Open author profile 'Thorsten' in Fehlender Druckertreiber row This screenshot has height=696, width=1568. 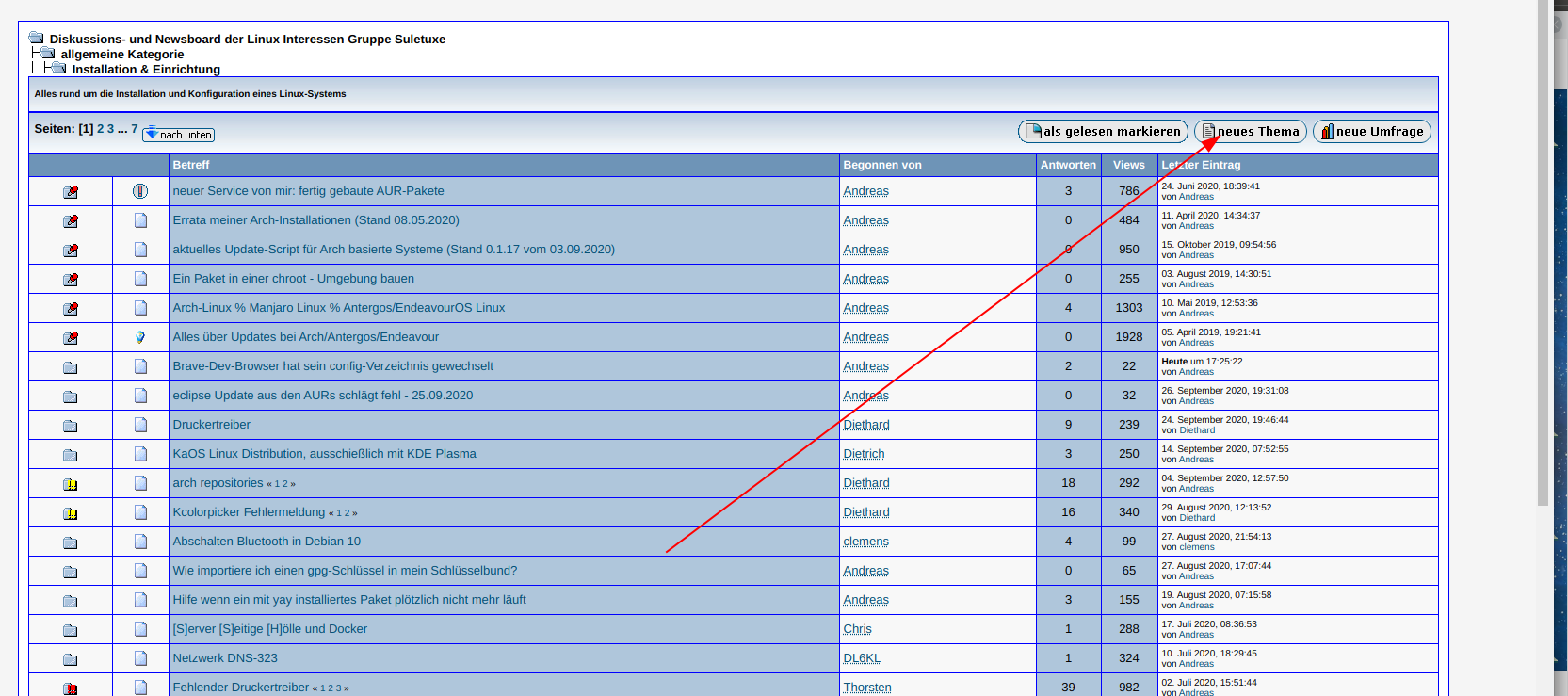(867, 688)
